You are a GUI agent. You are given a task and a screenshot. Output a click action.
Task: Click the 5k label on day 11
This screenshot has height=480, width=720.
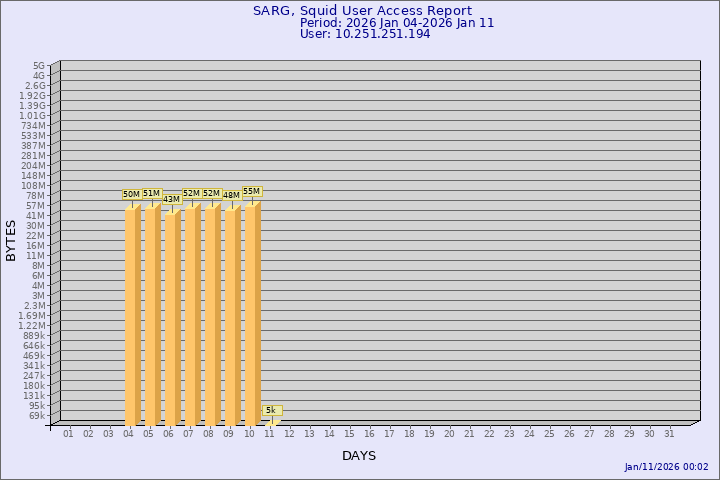(x=271, y=410)
